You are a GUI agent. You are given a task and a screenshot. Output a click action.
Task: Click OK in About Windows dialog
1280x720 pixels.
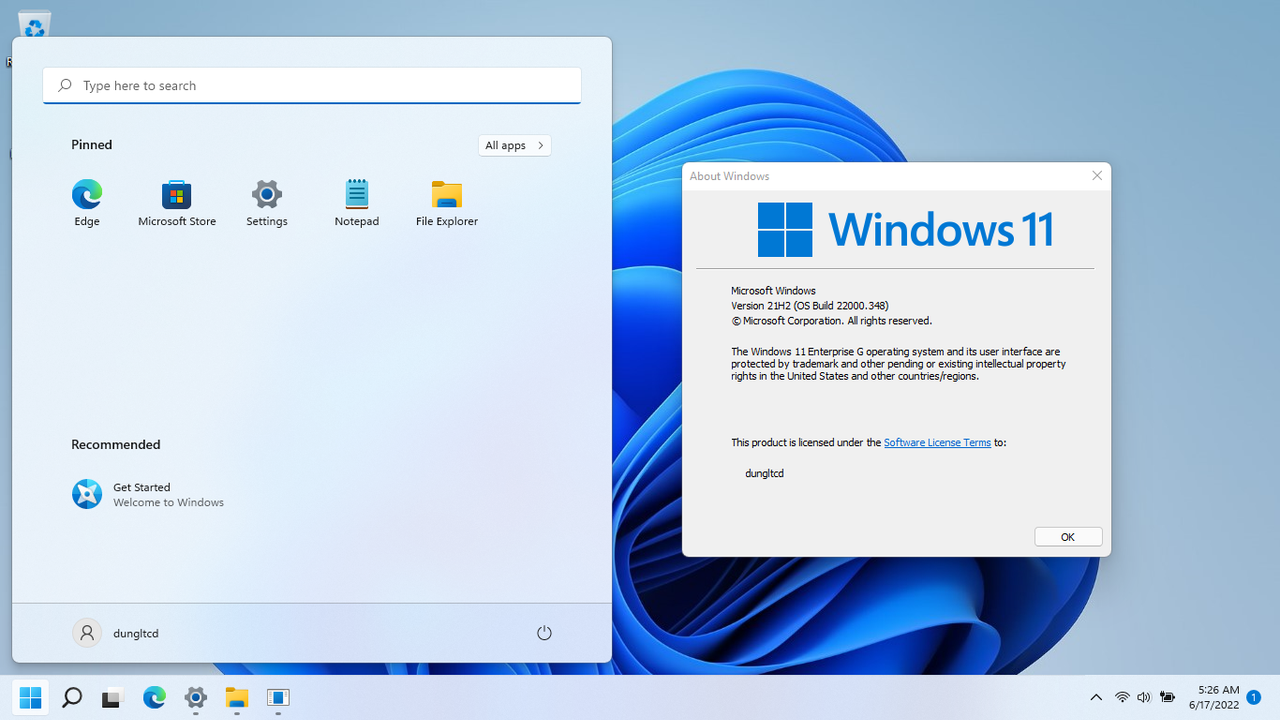[1068, 537]
